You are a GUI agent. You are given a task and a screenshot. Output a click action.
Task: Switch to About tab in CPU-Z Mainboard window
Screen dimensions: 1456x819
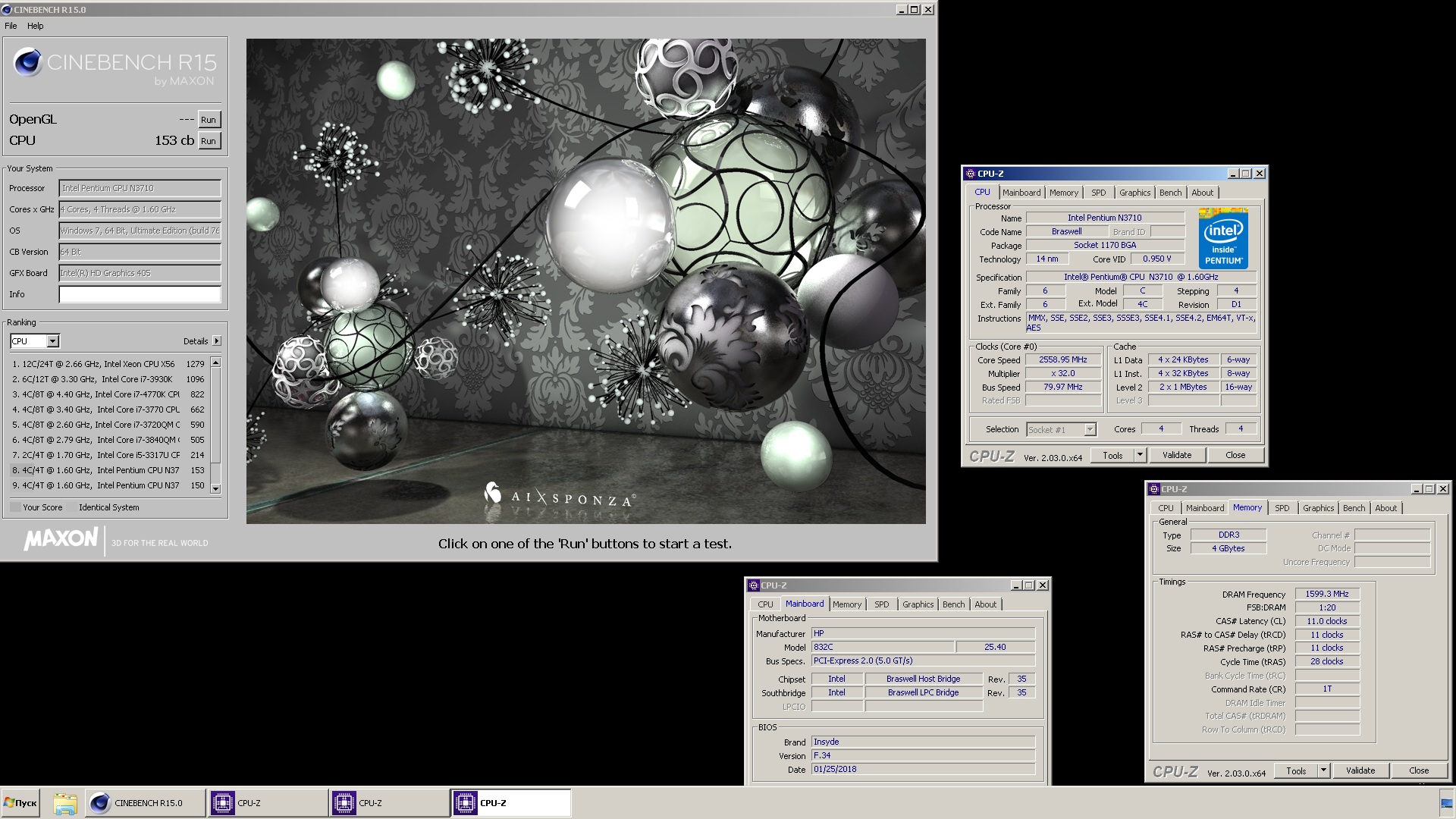tap(986, 604)
